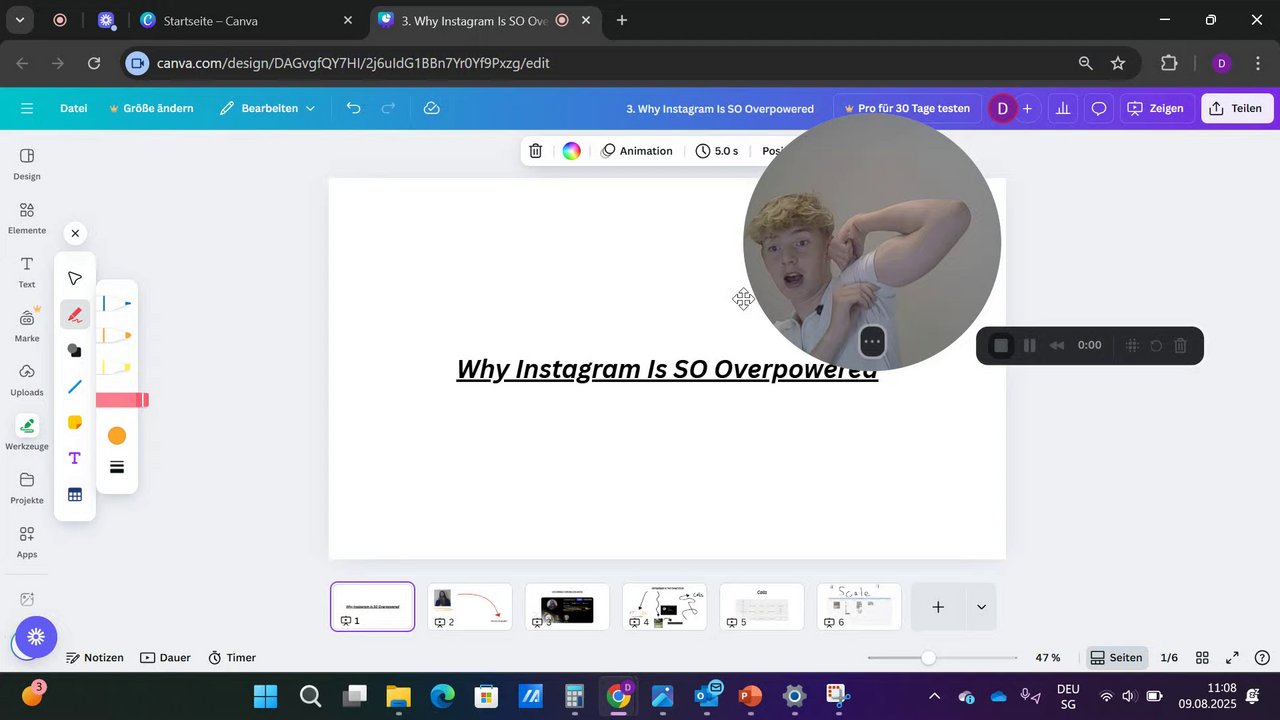The image size is (1280, 720).
Task: Enter fullscreen mode
Action: 1233,658
